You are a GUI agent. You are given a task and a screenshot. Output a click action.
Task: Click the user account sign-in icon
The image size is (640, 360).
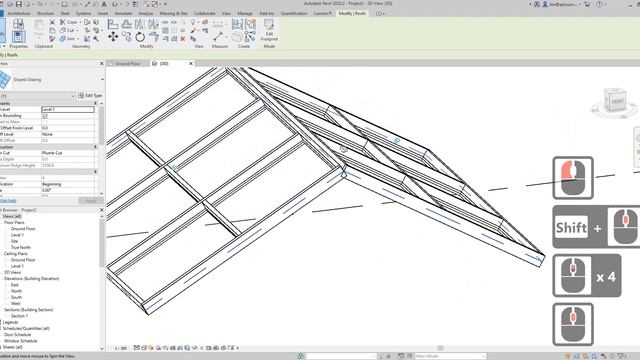544,4
